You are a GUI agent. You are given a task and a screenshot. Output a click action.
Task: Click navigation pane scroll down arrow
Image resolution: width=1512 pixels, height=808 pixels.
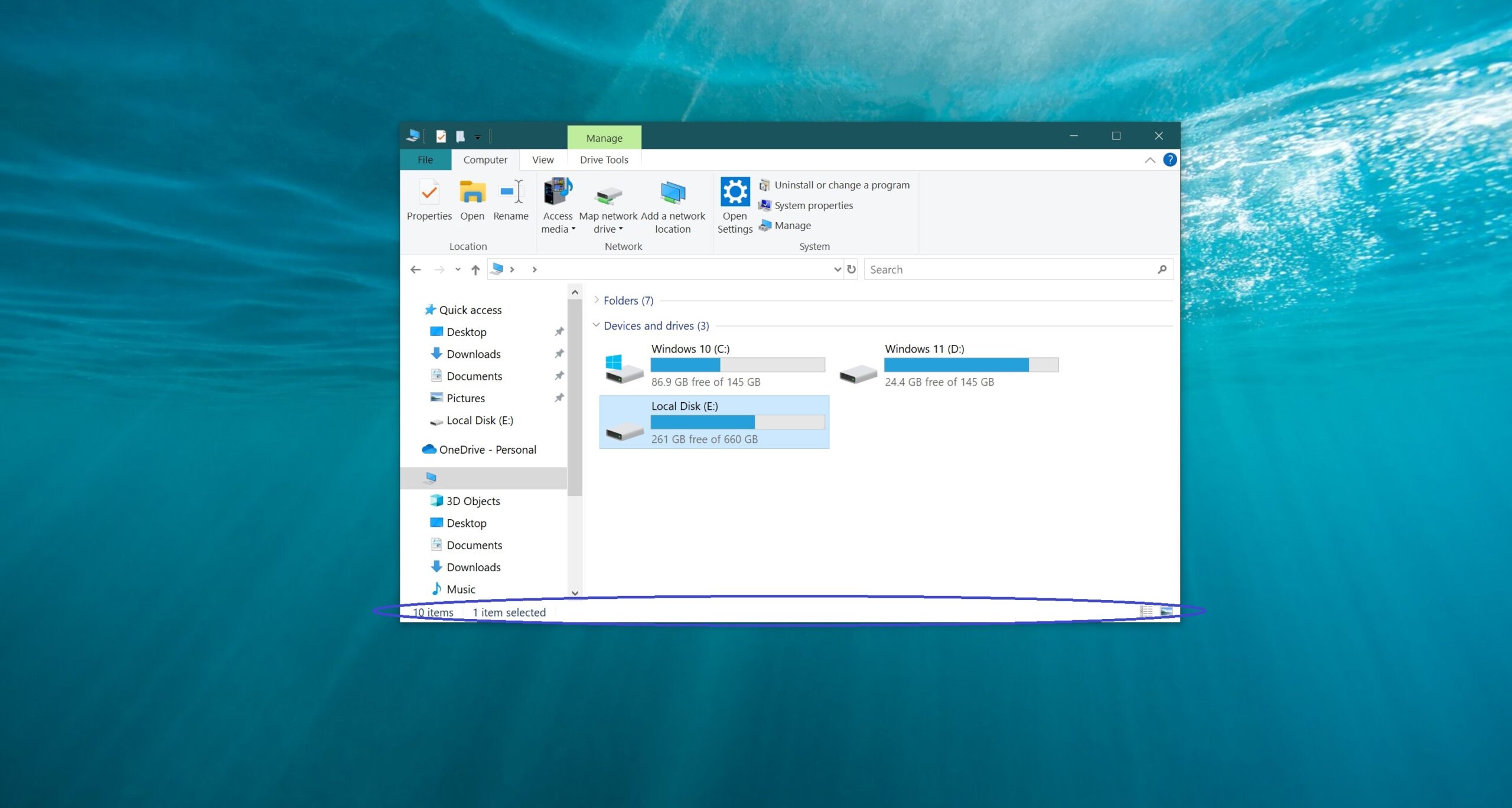(x=575, y=593)
